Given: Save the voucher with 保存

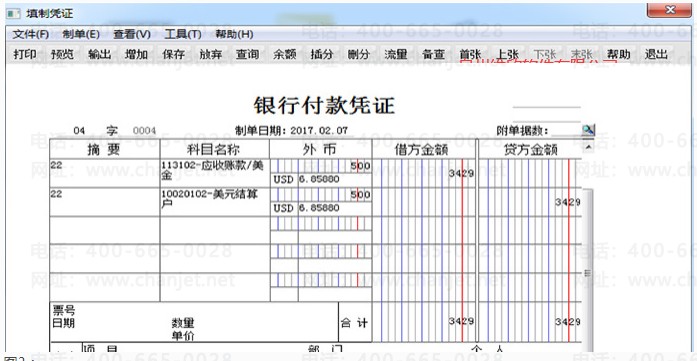Looking at the screenshot, I should [173, 54].
